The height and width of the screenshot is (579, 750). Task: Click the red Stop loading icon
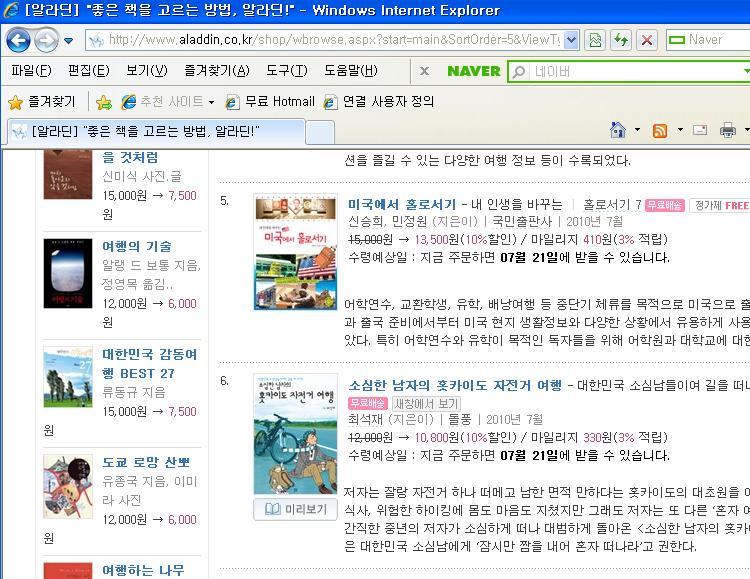click(x=647, y=40)
